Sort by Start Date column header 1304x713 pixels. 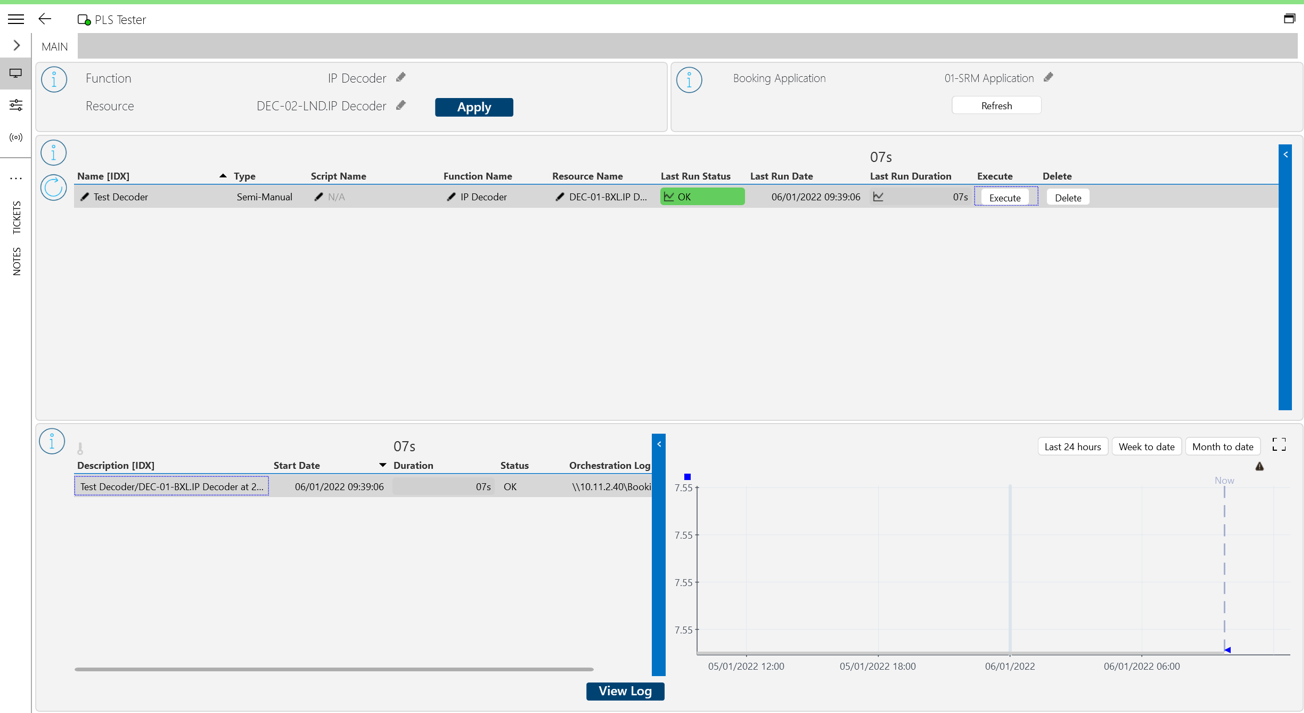click(x=297, y=465)
